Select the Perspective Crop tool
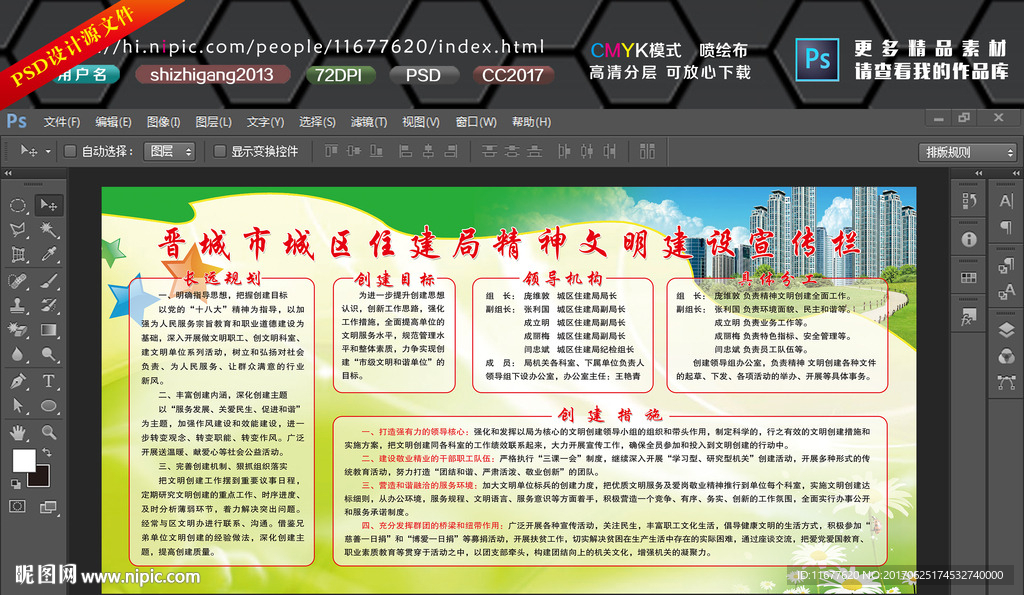The width and height of the screenshot is (1024, 595). tap(18, 254)
